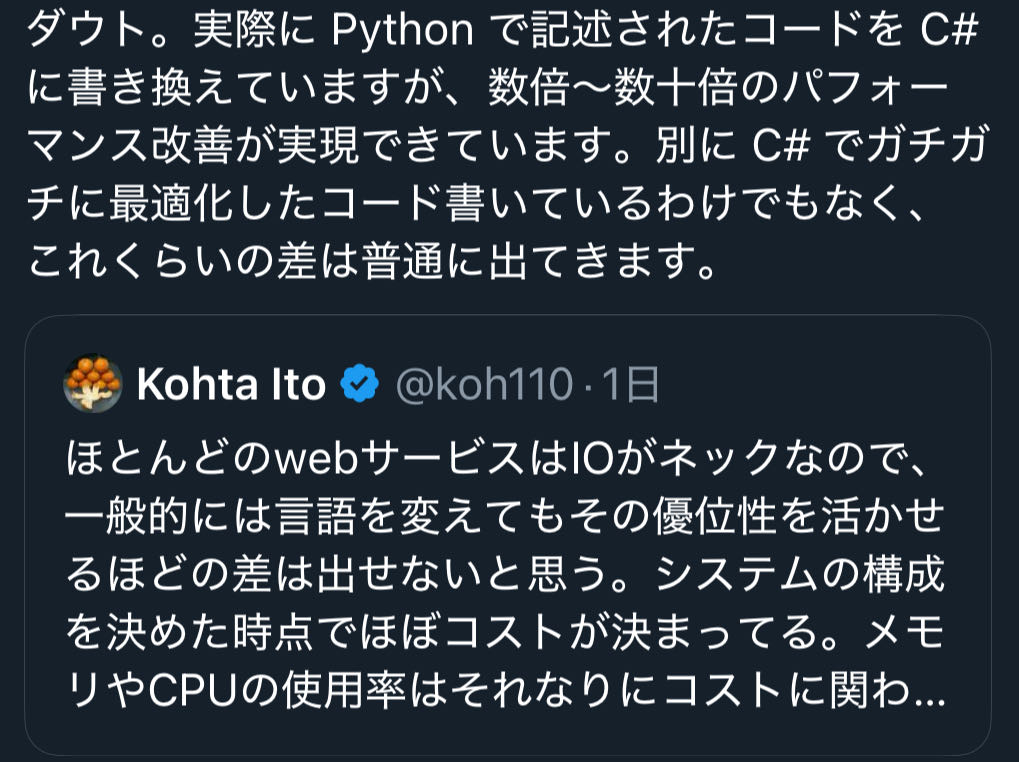This screenshot has height=762, width=1019.
Task: Click the 1日 timestamp
Action: point(630,384)
